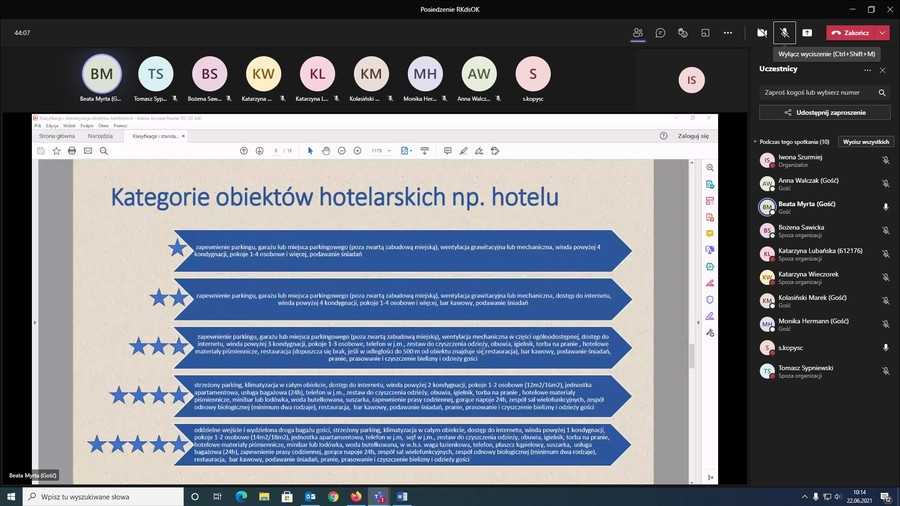Viewport: 900px width, 506px height.
Task: Unmute the microphone in the meeting toolbar
Action: [785, 32]
